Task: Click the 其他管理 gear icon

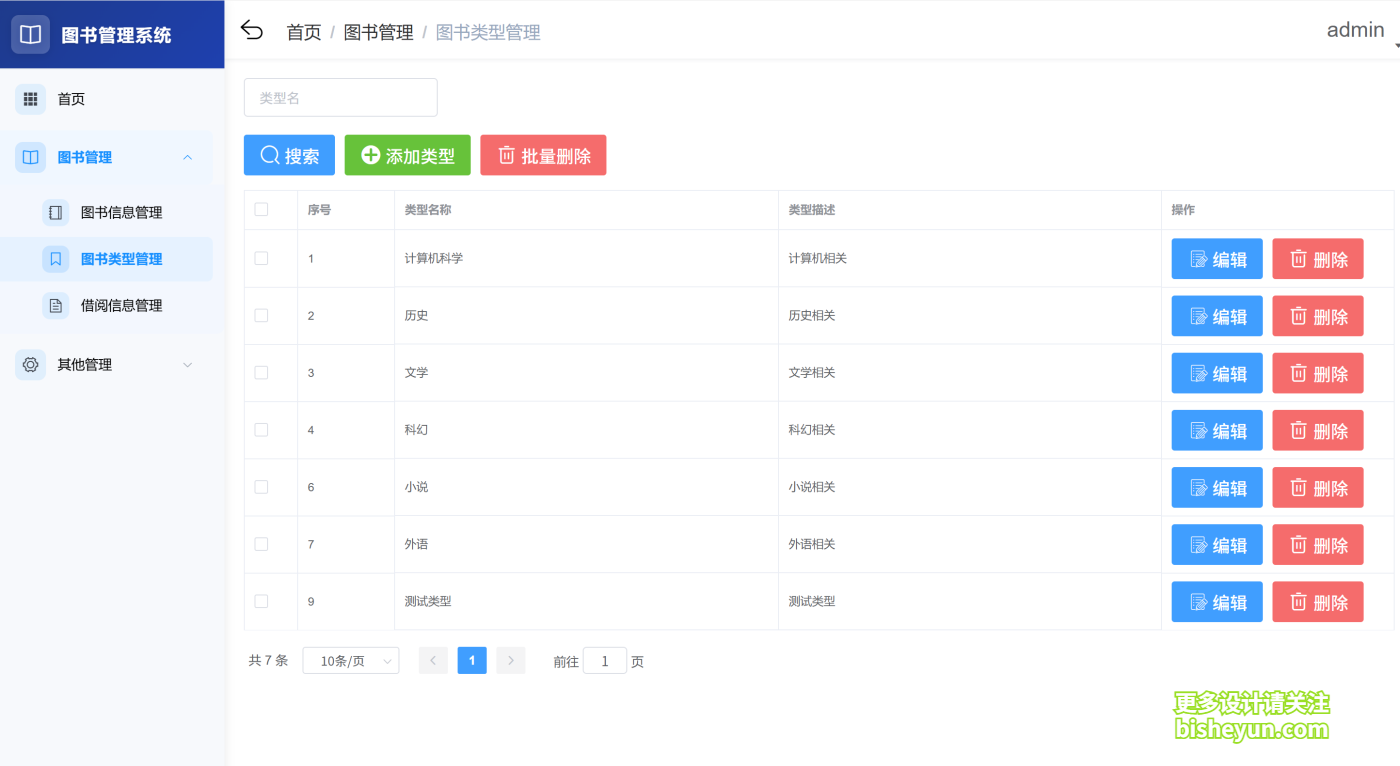Action: point(29,364)
